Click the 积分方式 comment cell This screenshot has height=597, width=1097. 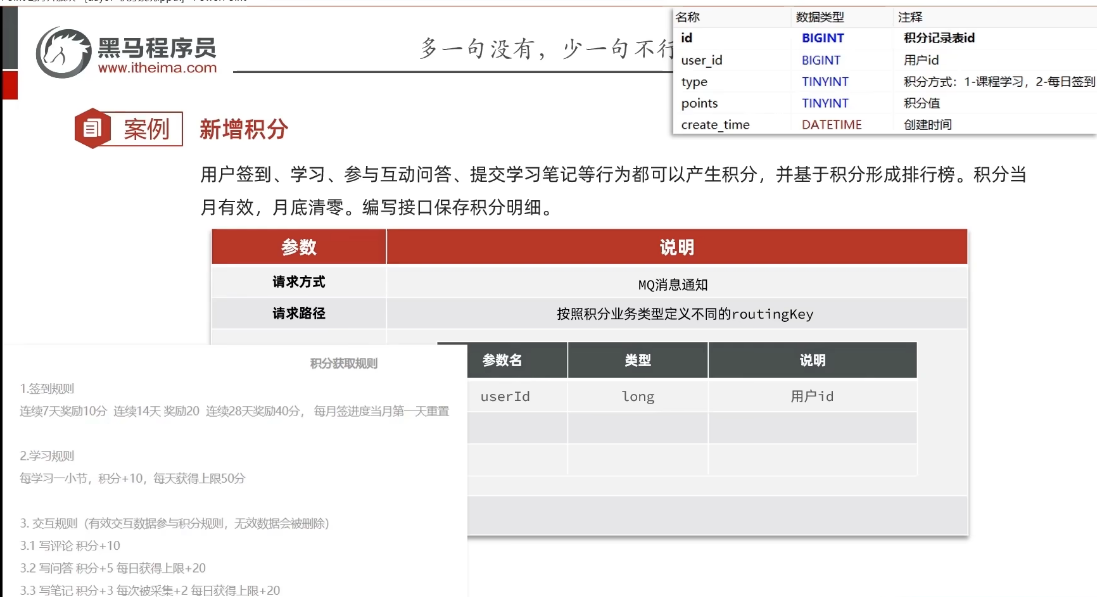(x=999, y=82)
